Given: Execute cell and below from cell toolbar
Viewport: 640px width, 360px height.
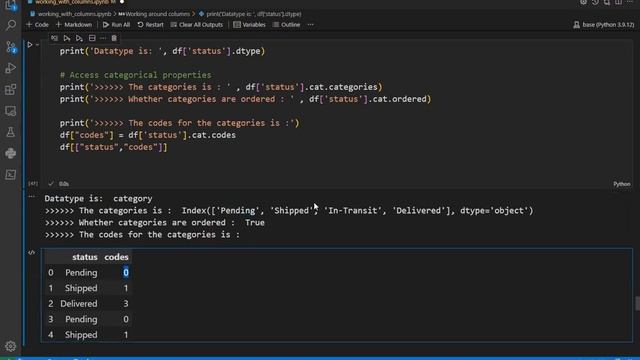Looking at the screenshot, I should (x=79, y=38).
